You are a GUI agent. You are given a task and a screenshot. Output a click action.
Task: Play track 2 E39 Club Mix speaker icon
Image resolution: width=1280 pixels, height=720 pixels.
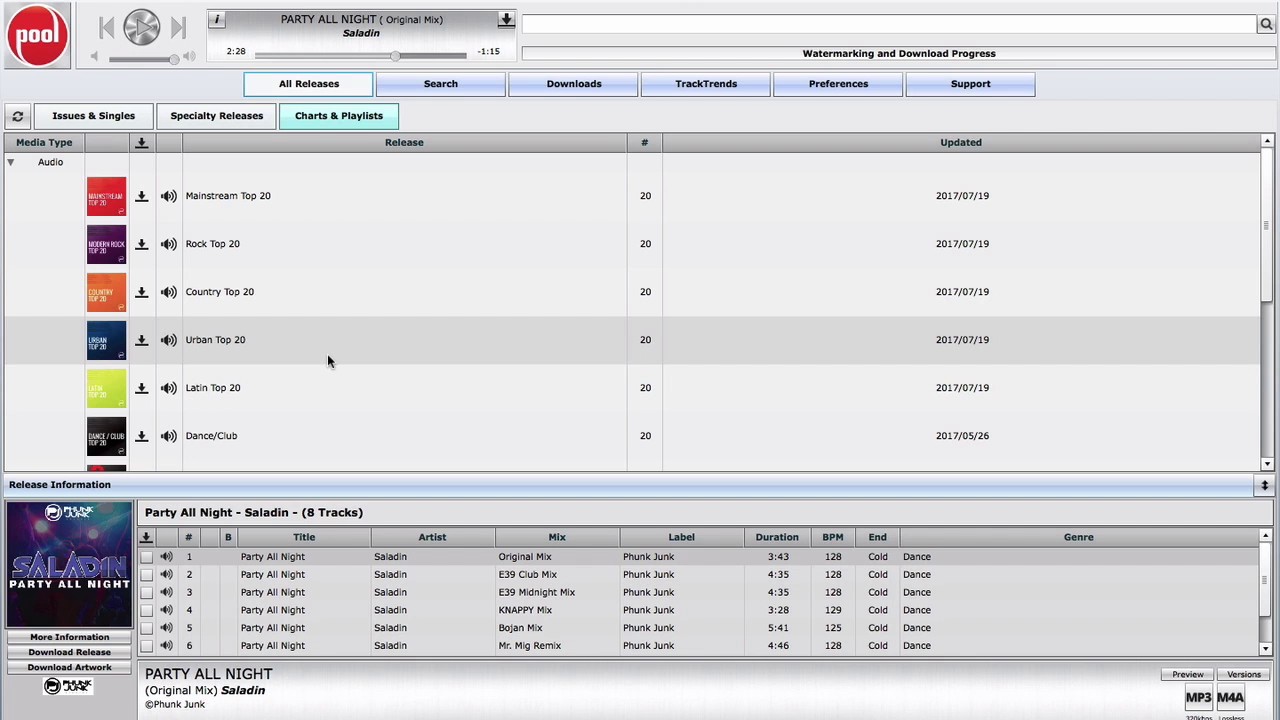click(x=166, y=575)
